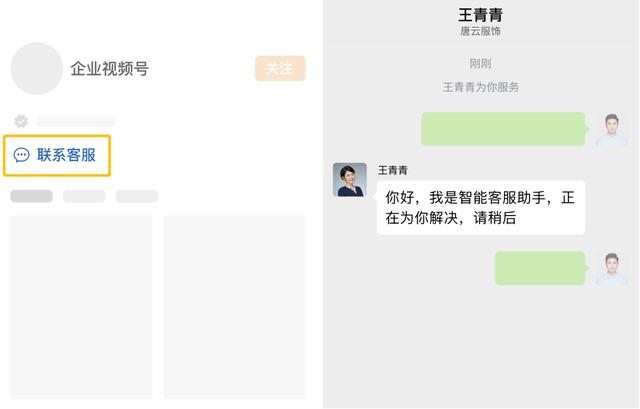Click the 企业视频号 account name
Viewport: 640px width, 409px height.
coord(109,69)
